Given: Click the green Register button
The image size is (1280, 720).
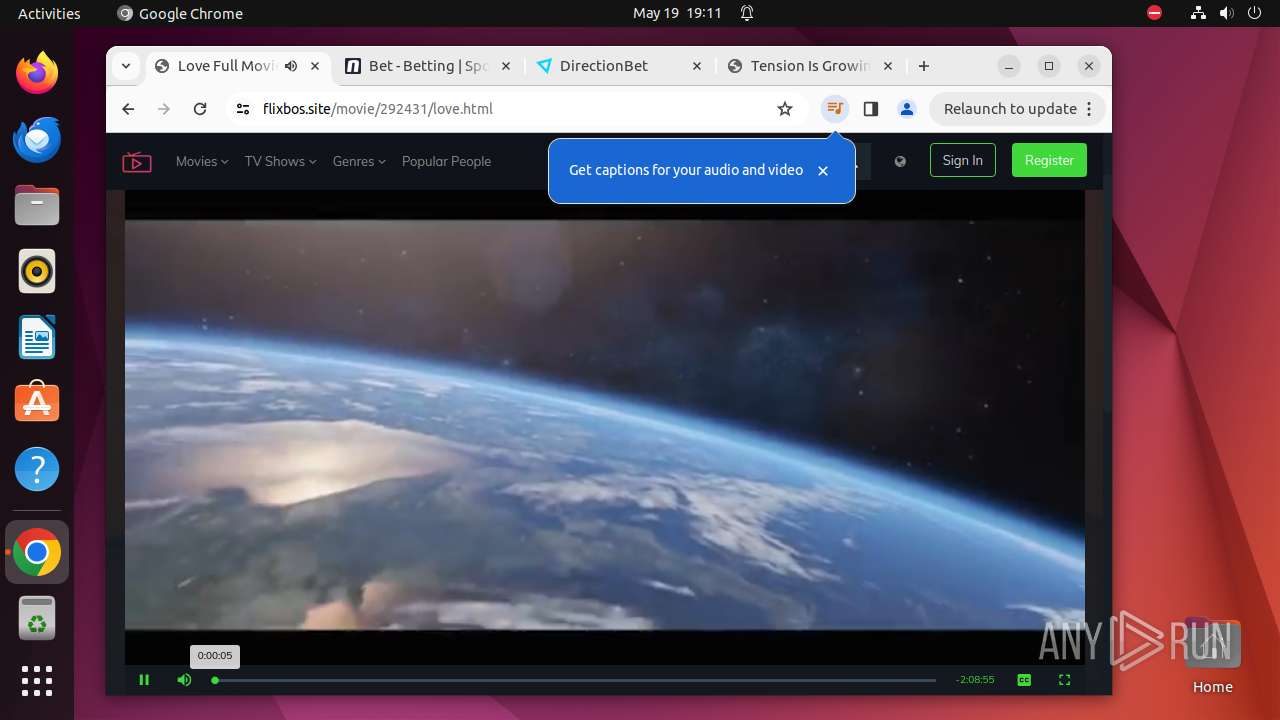Looking at the screenshot, I should pos(1049,160).
